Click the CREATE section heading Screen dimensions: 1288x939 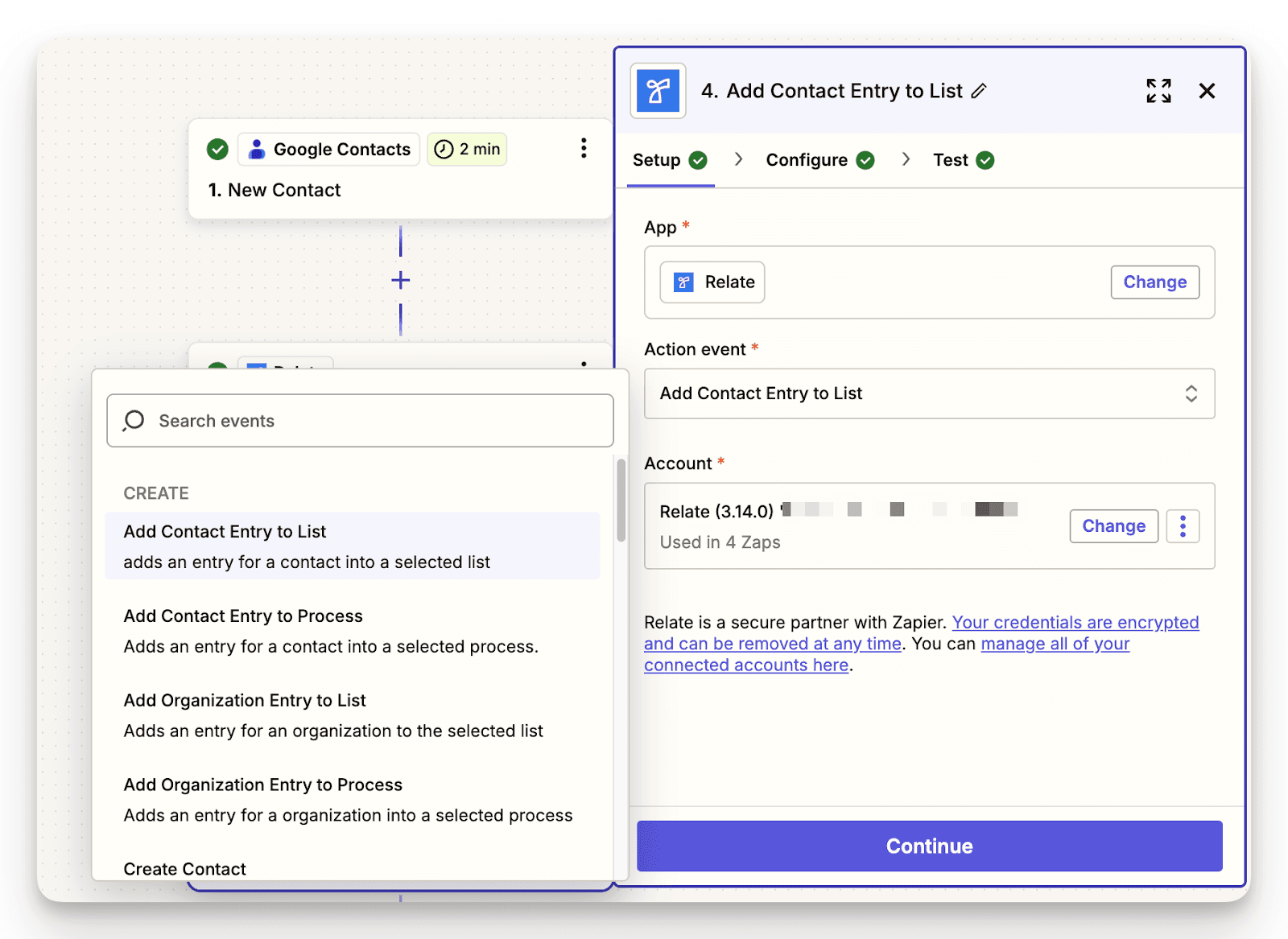point(156,493)
